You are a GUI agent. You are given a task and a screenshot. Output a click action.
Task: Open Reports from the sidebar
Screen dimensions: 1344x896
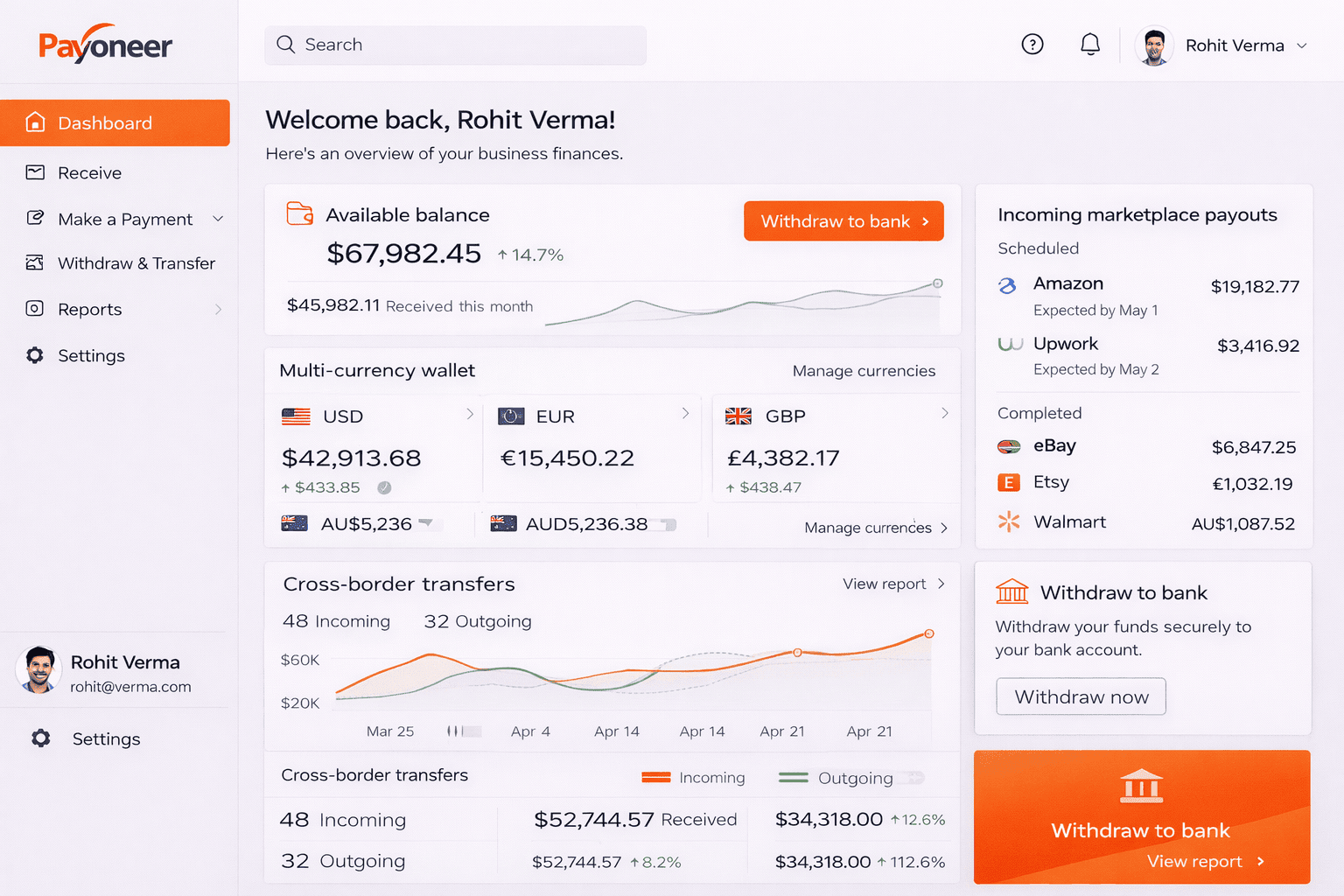[x=89, y=309]
